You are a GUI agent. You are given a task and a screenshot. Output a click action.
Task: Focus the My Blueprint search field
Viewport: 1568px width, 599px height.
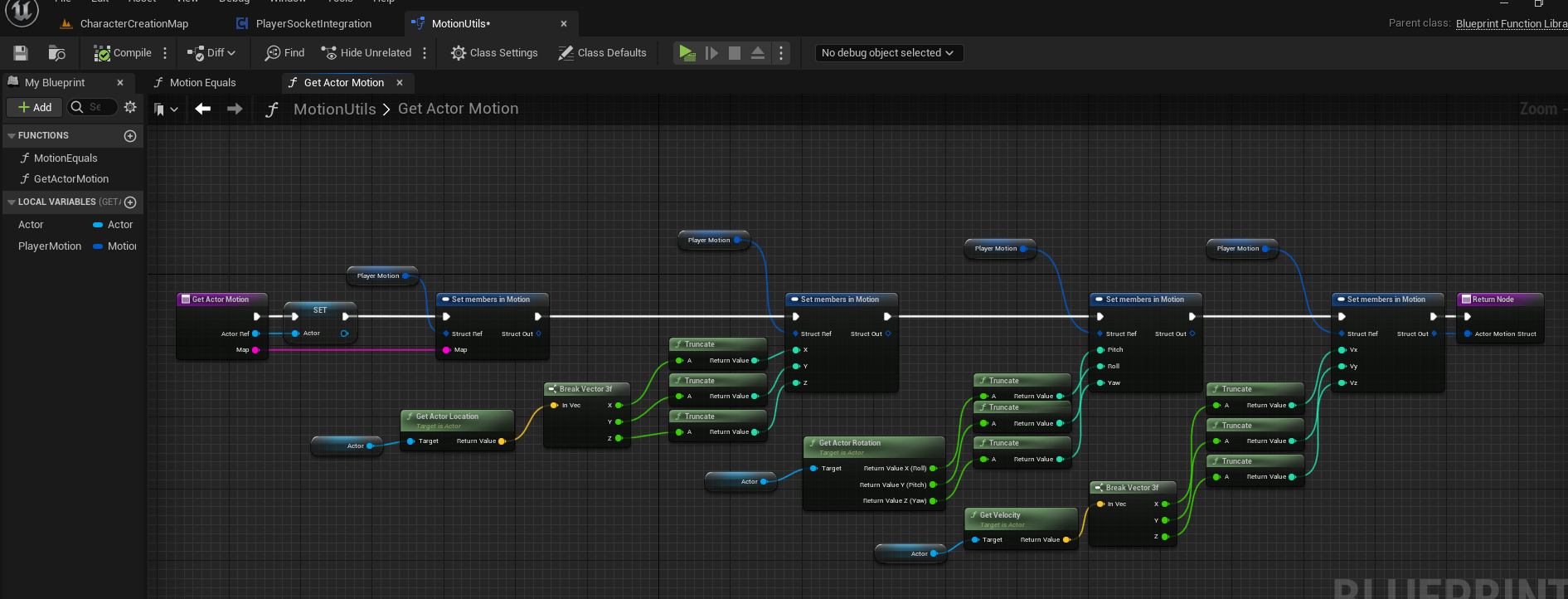93,108
